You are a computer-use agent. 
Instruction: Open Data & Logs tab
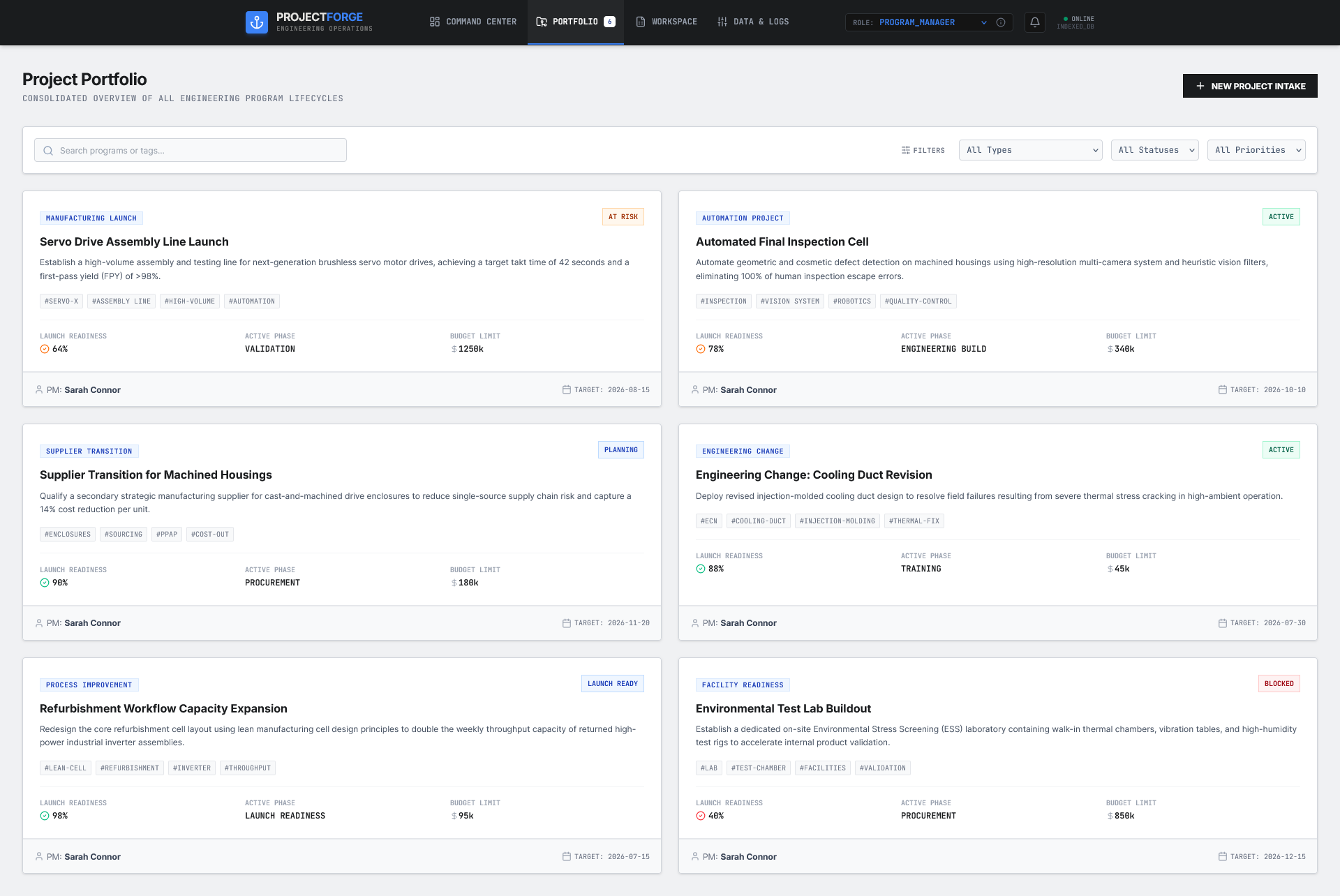753,22
